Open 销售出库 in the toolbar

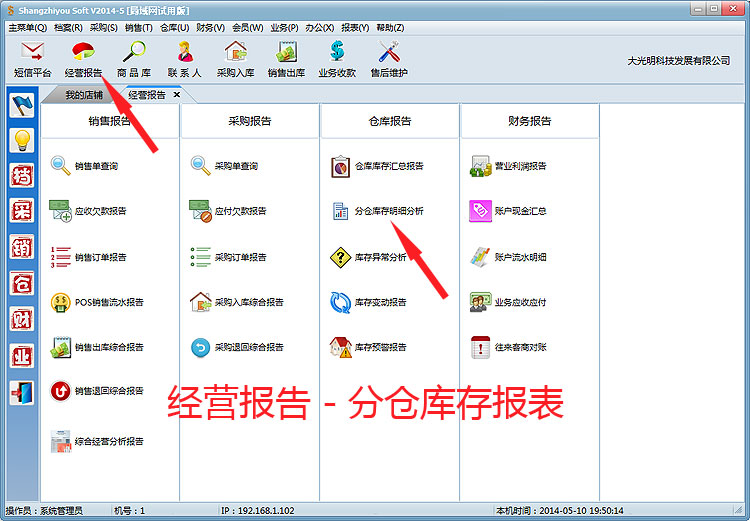(287, 58)
